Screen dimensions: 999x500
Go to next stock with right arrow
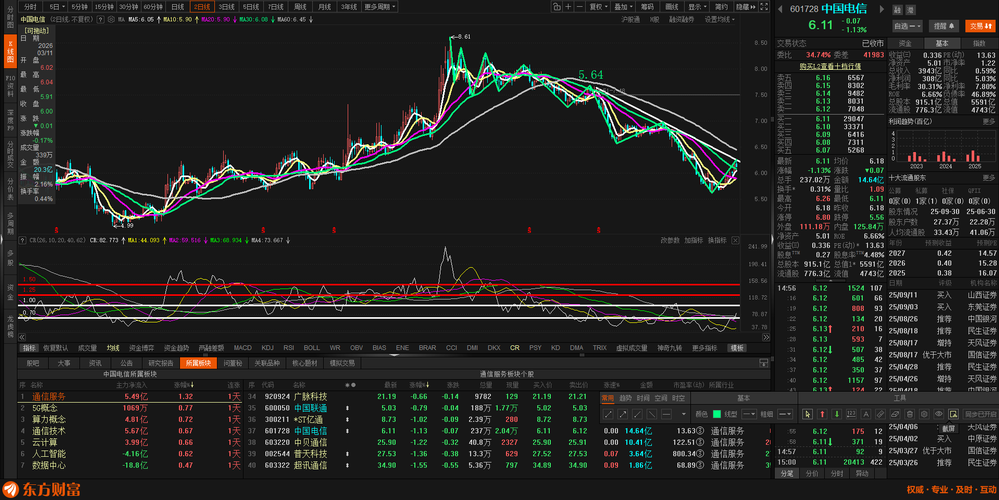[x=882, y=9]
